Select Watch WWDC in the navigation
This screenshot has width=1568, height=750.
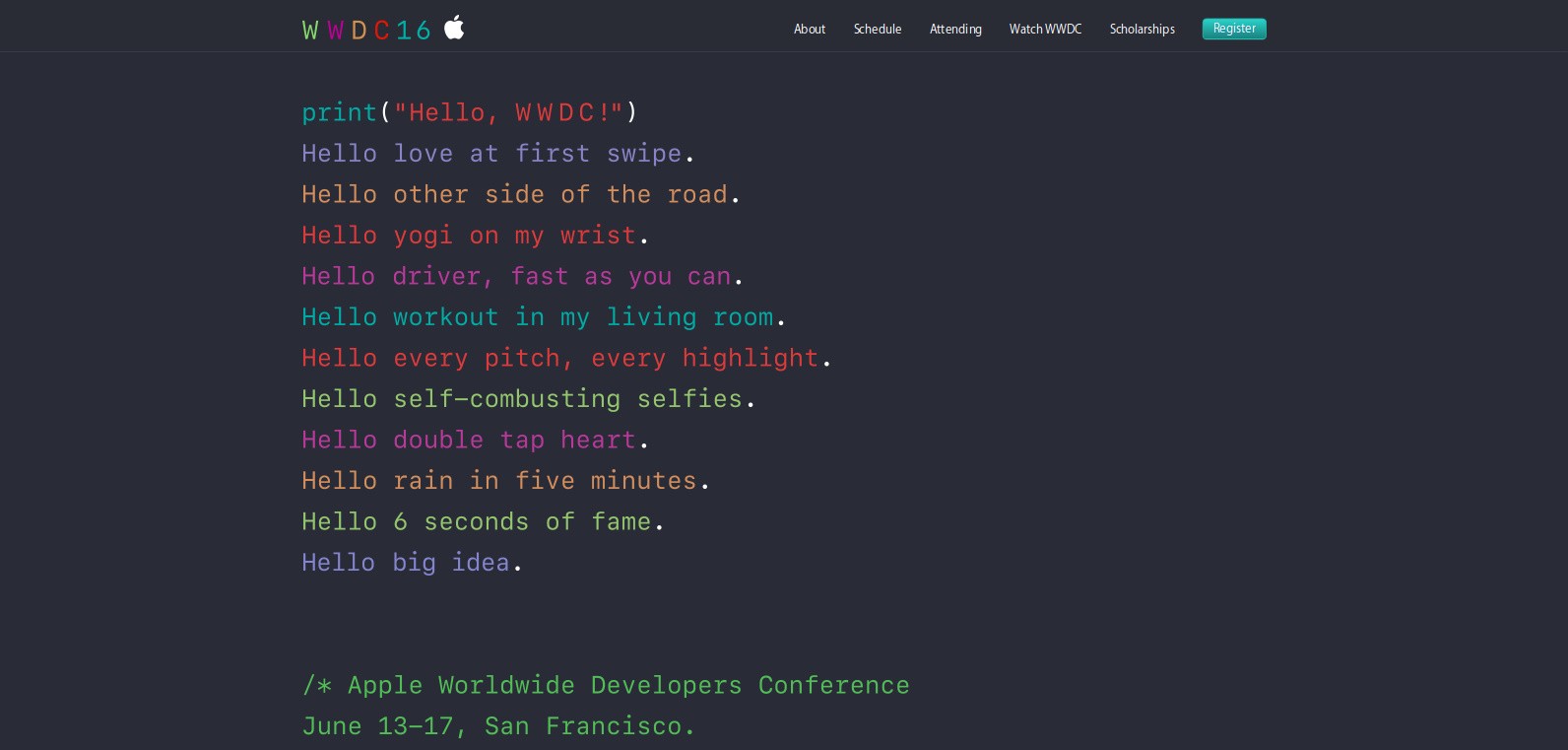click(1045, 30)
